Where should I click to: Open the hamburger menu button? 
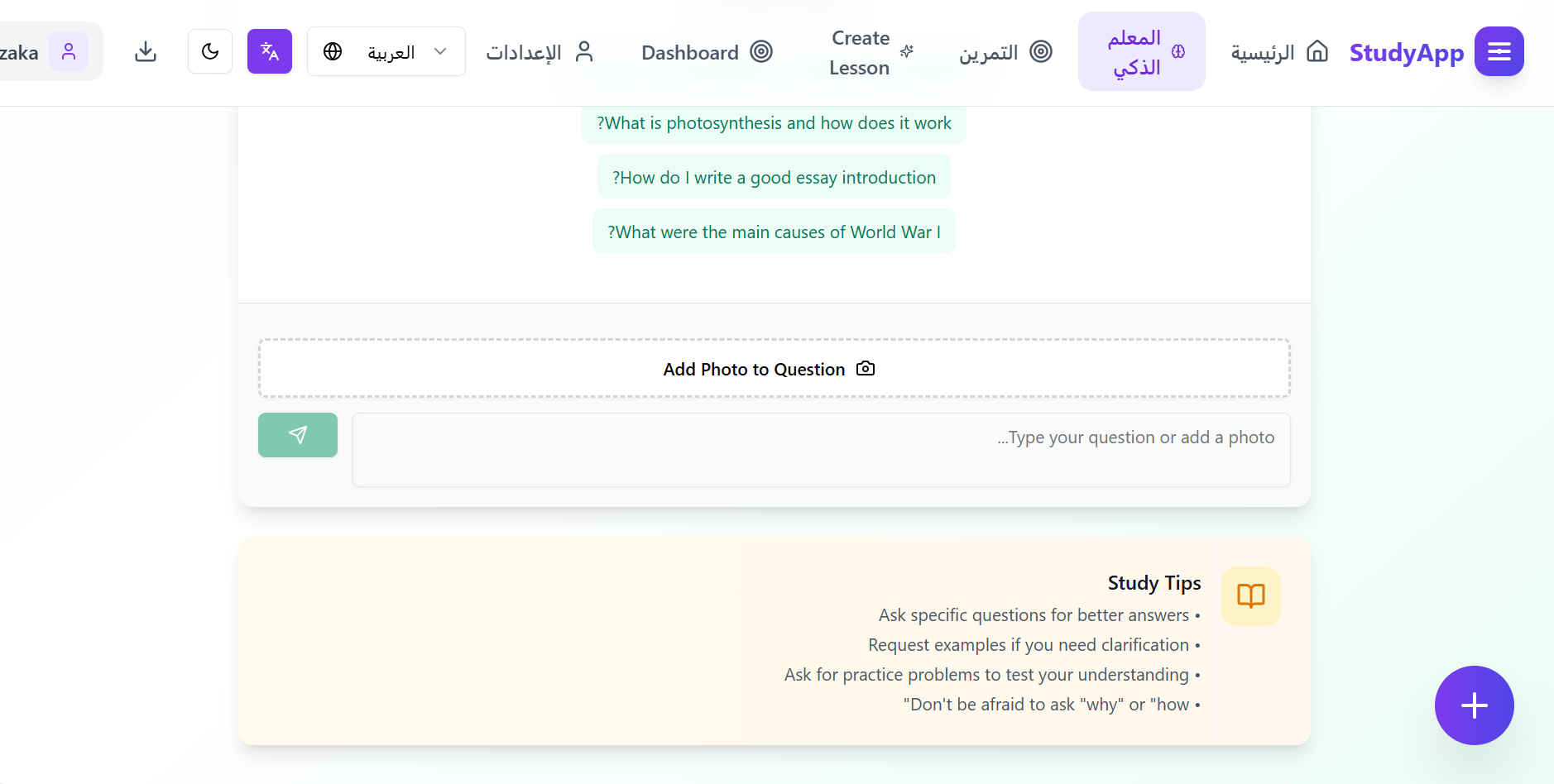[1499, 51]
